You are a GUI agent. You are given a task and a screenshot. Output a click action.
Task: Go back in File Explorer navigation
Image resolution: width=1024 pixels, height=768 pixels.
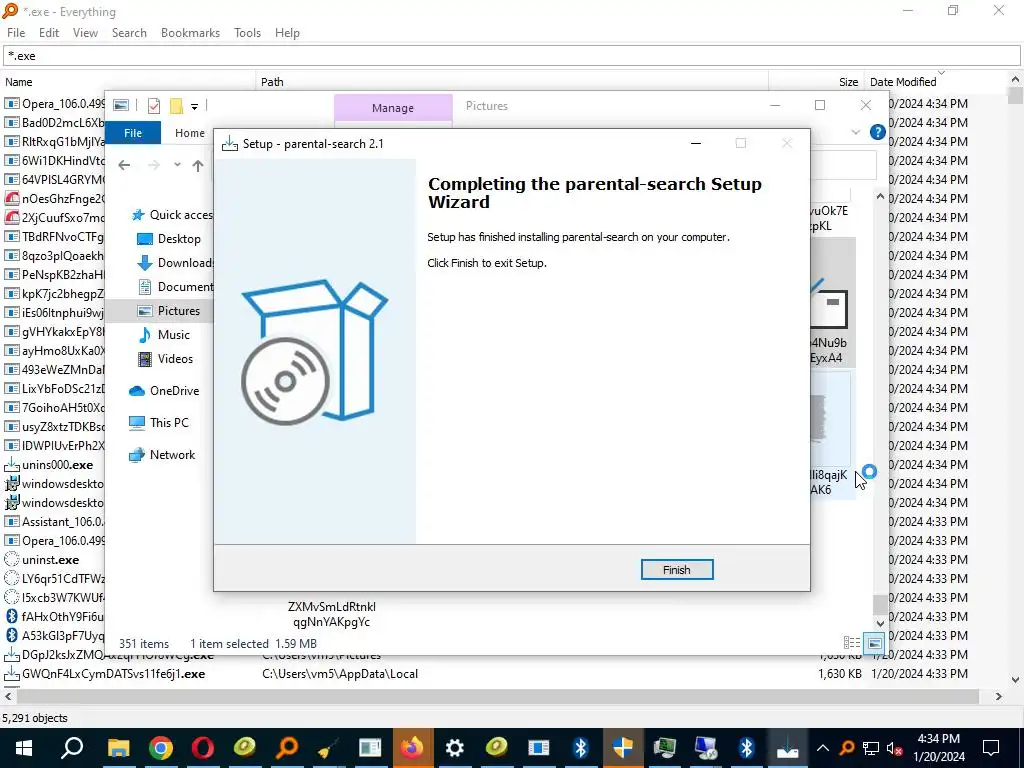124,166
